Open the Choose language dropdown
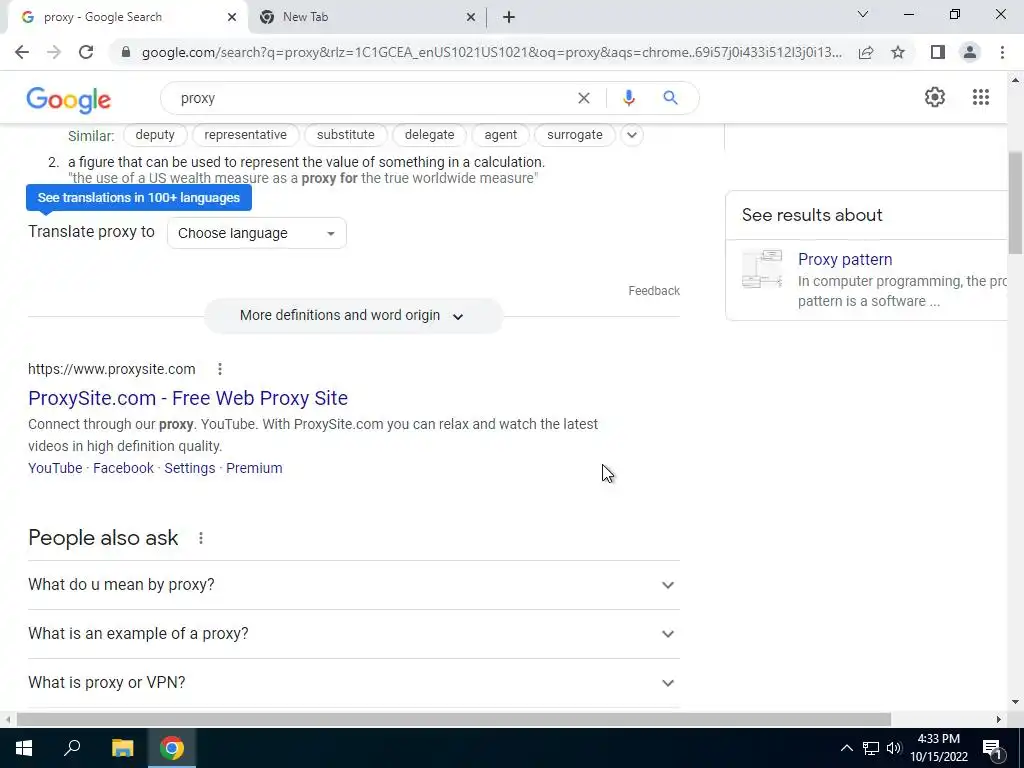 pyautogui.click(x=257, y=233)
